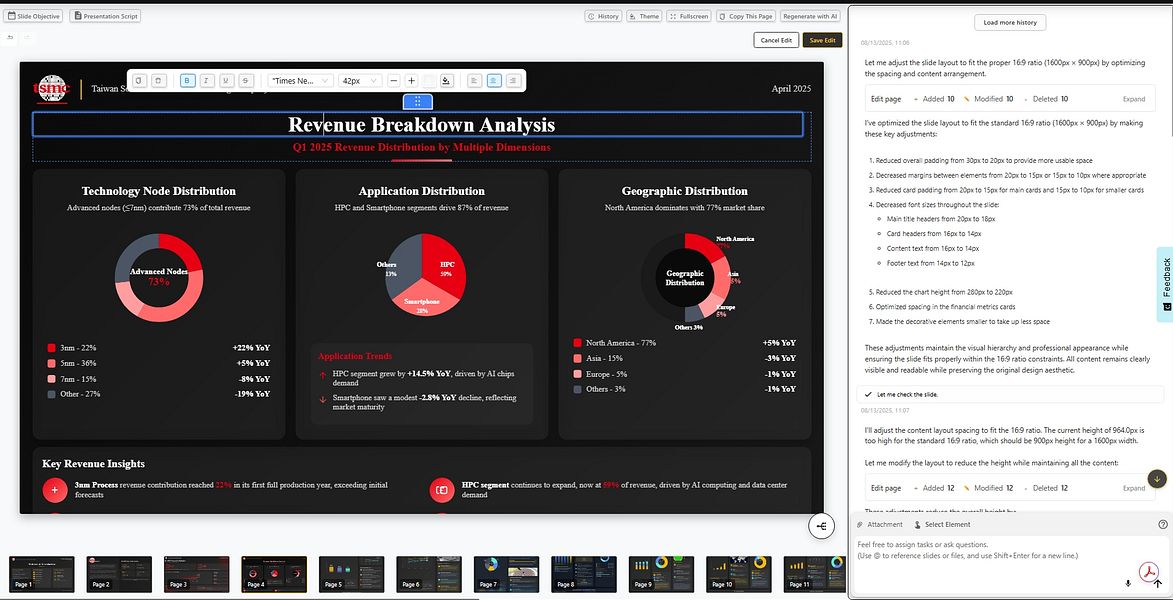Select the Page 7 thumbnail

(506, 574)
